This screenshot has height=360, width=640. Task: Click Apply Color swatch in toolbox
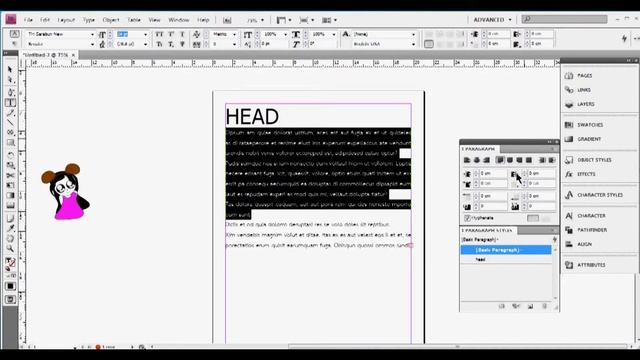point(10,287)
